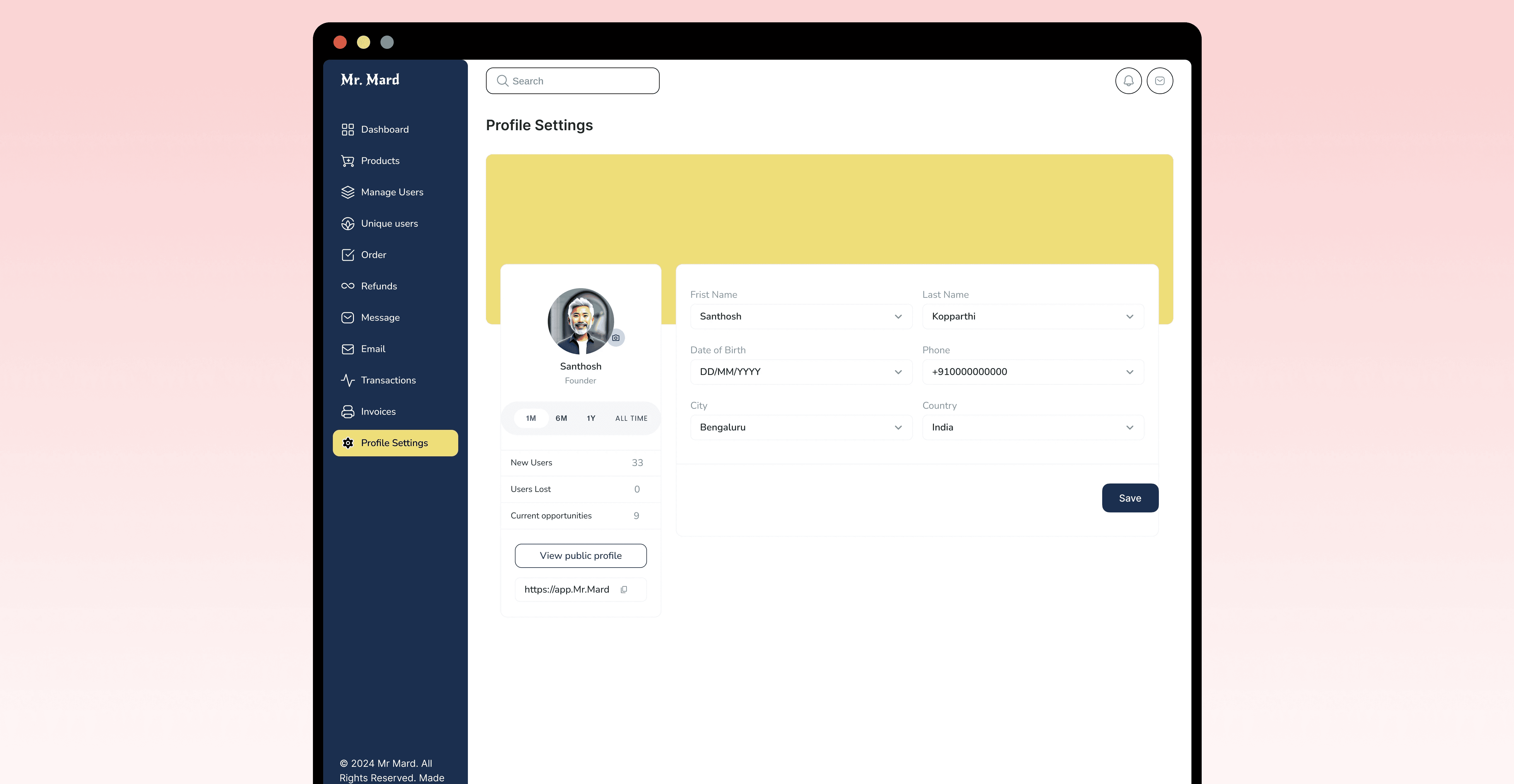
Task: Click the notification bell icon
Action: pyautogui.click(x=1128, y=81)
